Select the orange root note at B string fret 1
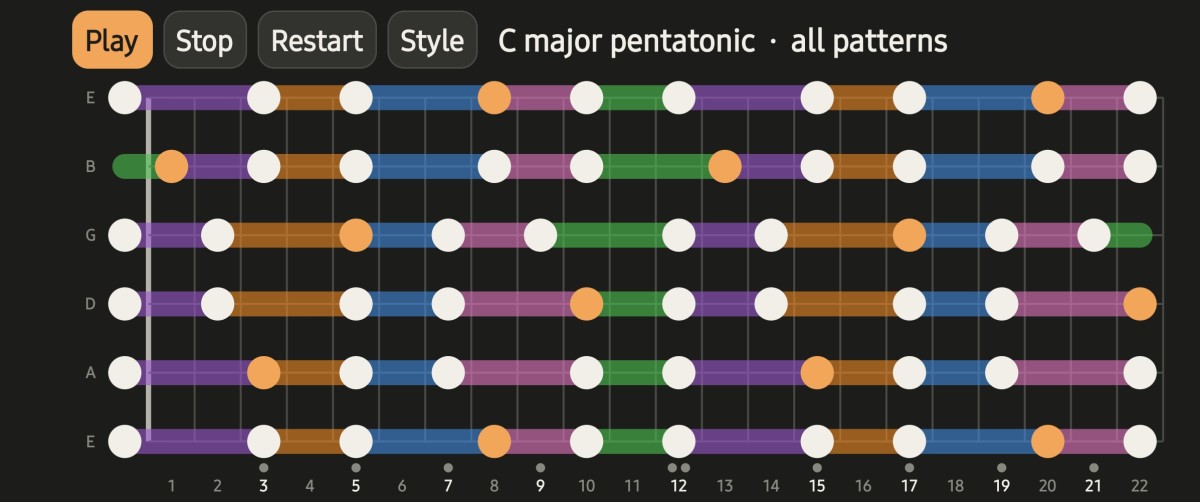 171,166
